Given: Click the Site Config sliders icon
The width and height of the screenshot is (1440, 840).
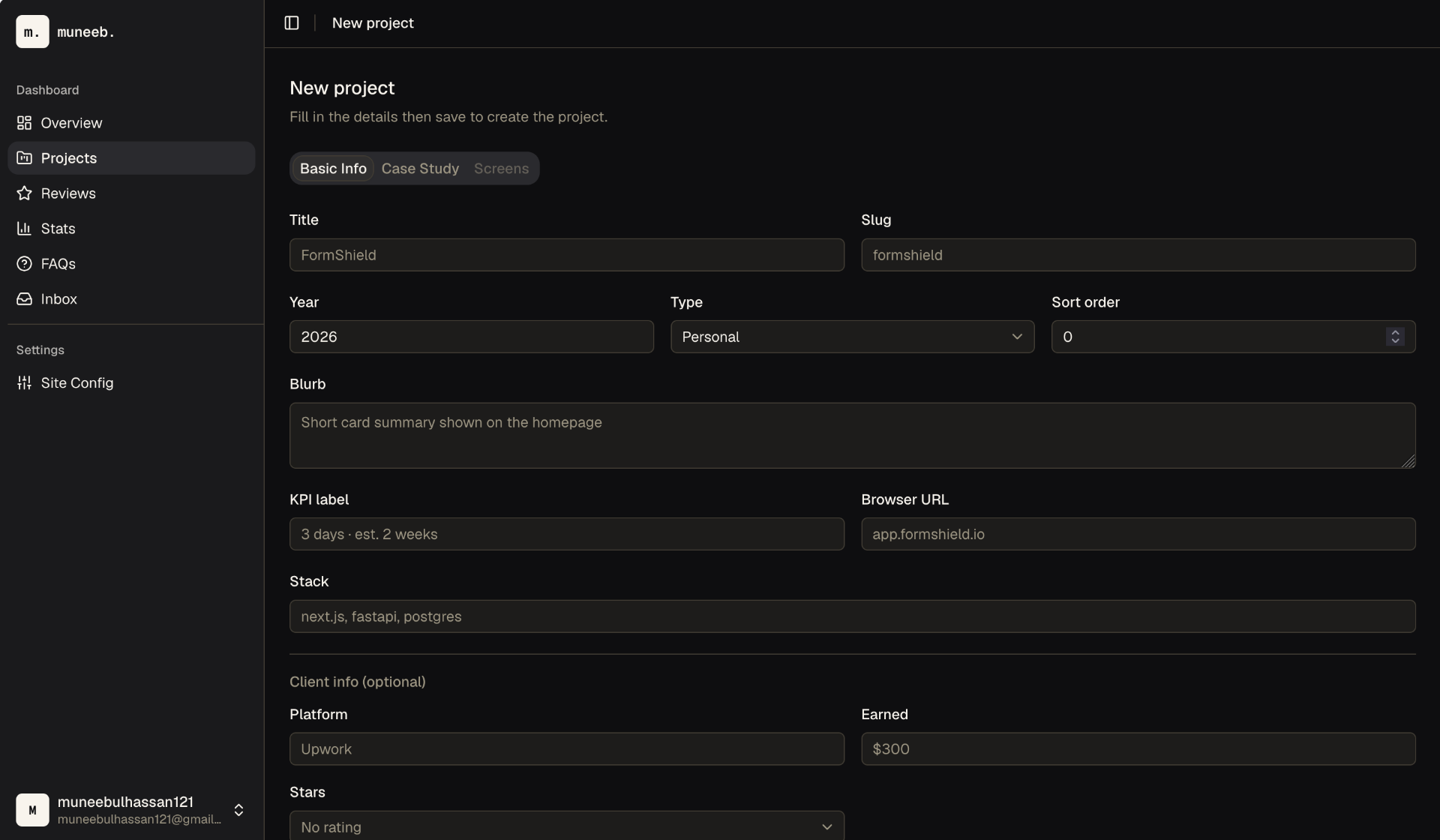Looking at the screenshot, I should 24,383.
